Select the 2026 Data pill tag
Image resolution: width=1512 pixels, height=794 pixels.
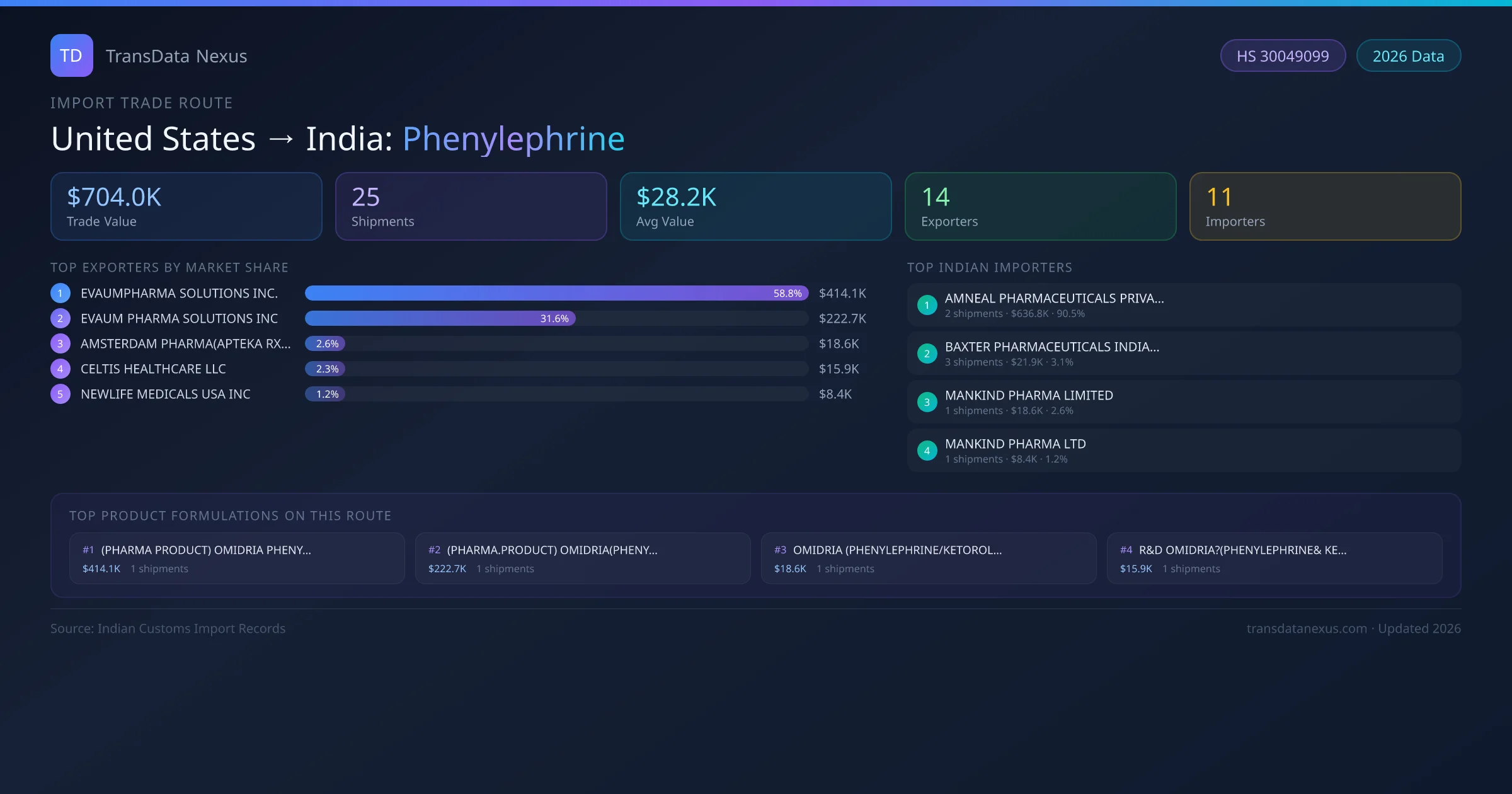click(x=1408, y=56)
